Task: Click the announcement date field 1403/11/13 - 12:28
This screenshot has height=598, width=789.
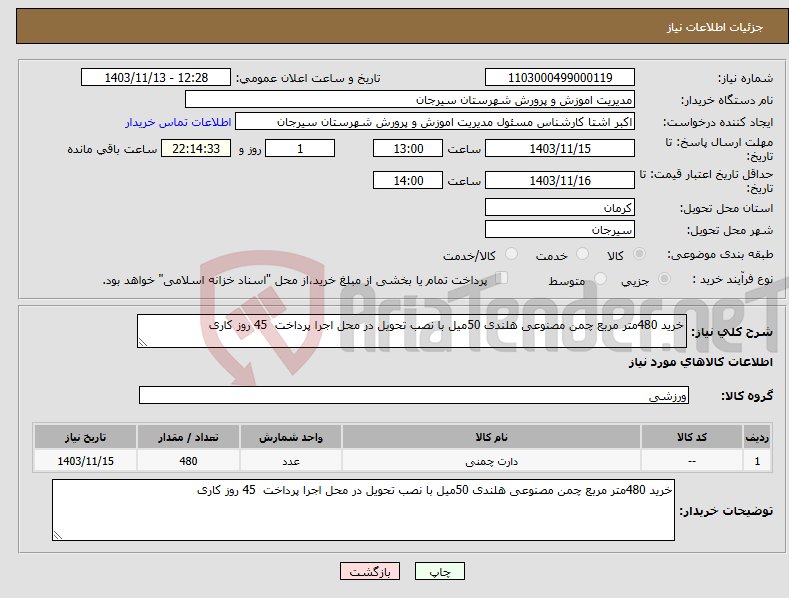Action: [156, 78]
